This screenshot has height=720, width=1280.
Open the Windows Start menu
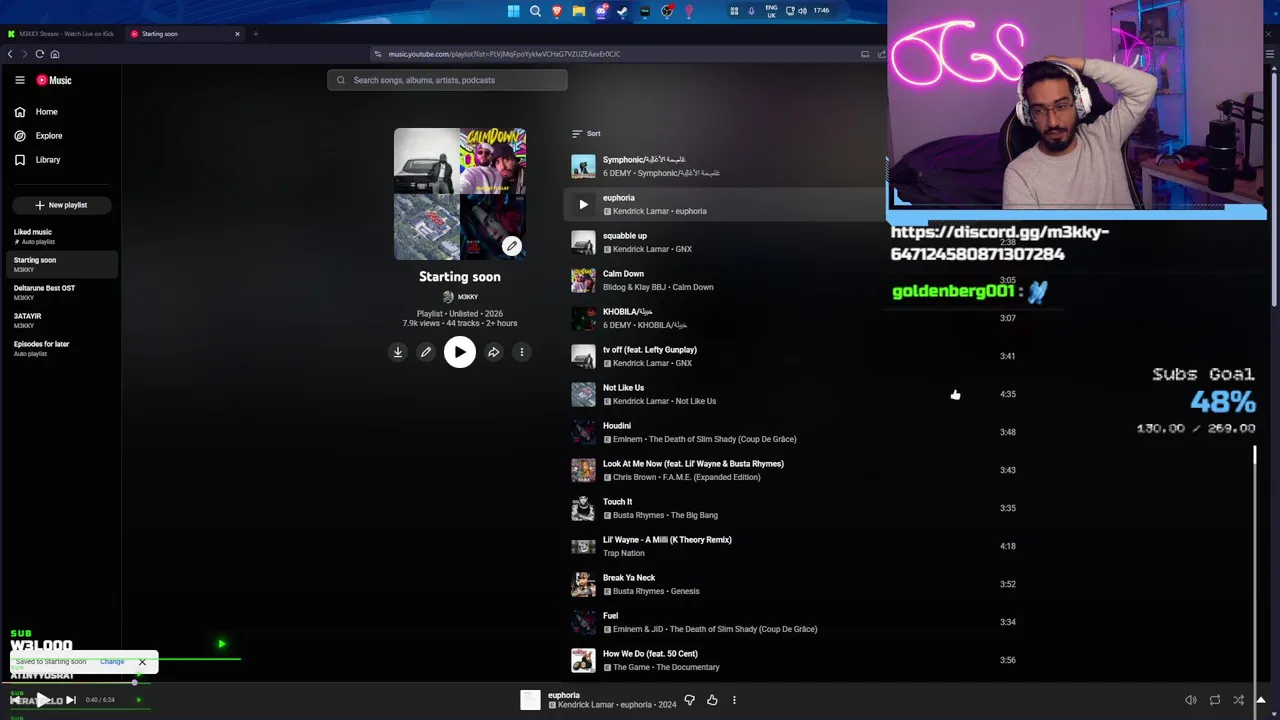(513, 11)
